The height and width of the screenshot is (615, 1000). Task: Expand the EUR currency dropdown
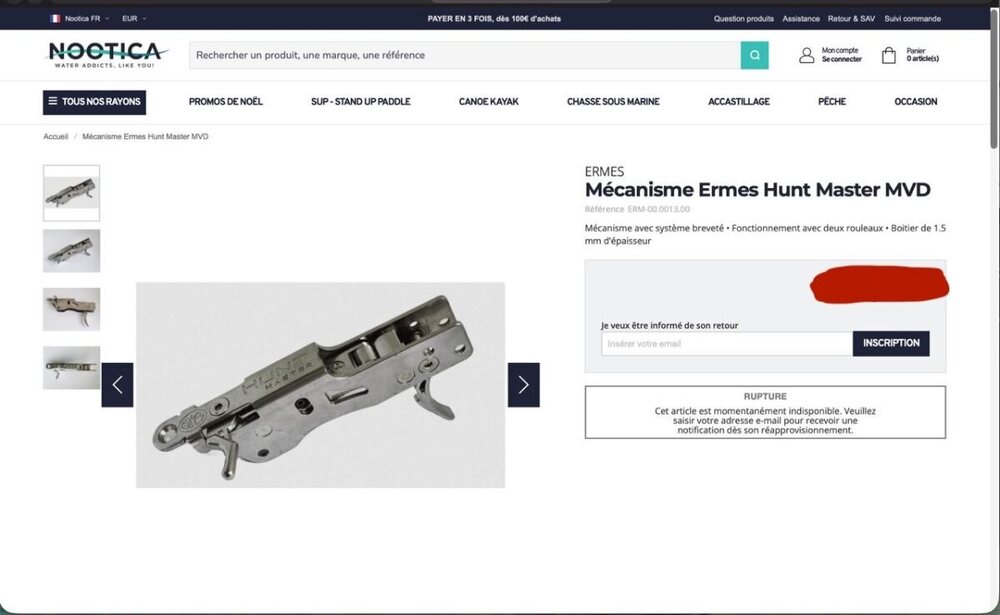pos(134,18)
